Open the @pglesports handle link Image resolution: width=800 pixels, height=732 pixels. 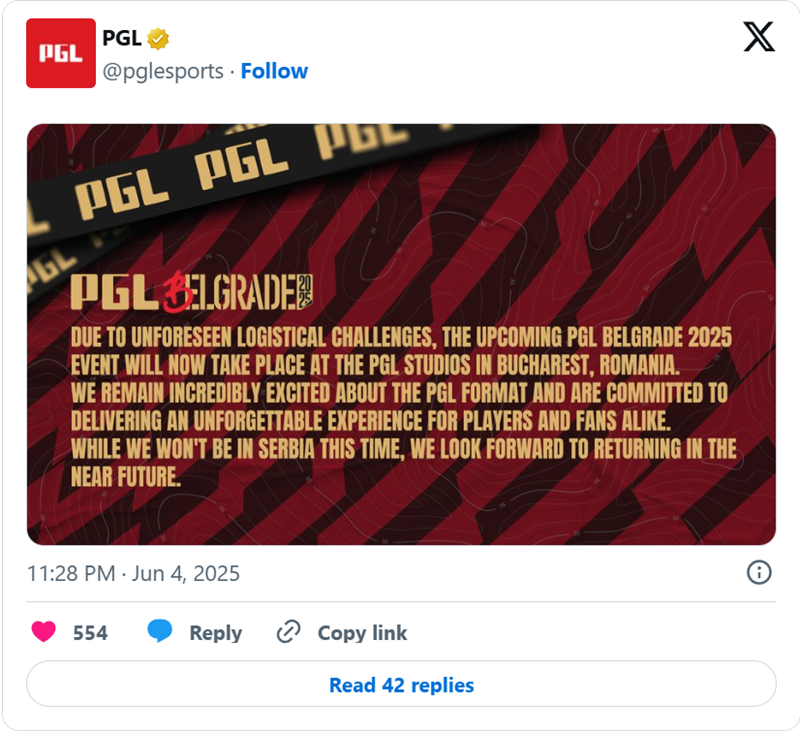click(163, 71)
